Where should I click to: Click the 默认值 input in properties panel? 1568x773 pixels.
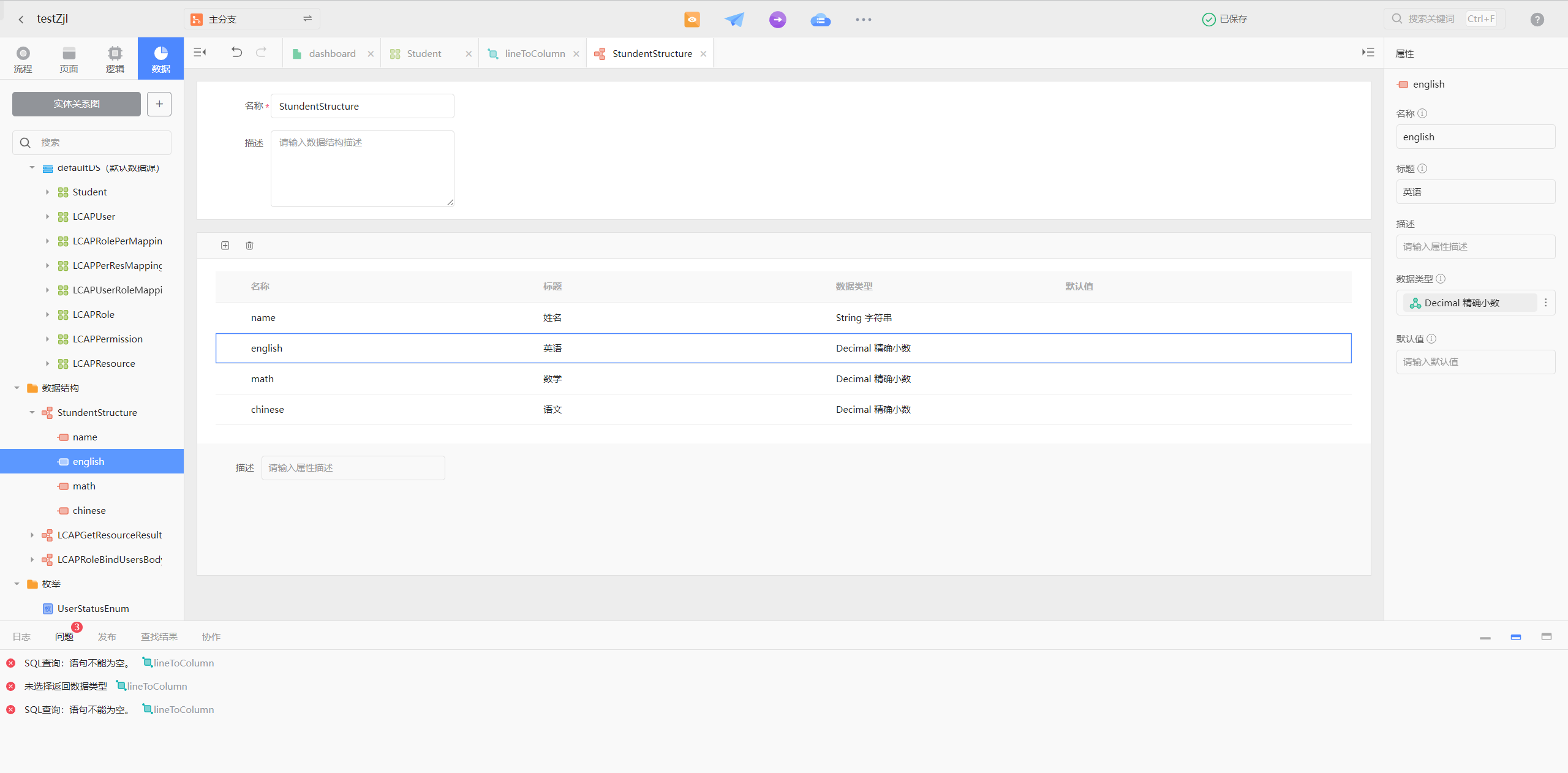point(1476,362)
